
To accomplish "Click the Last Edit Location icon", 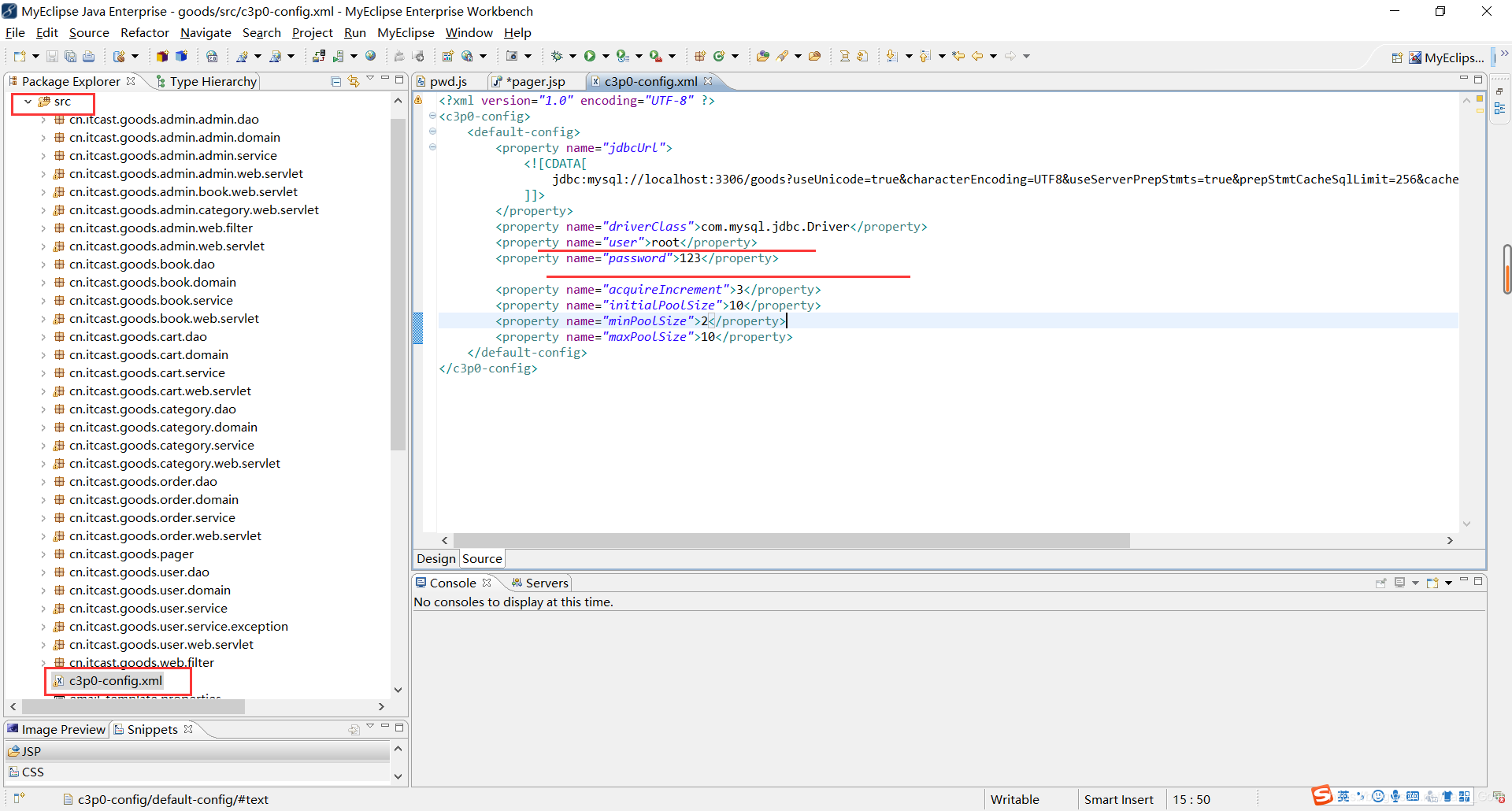I will 958,56.
